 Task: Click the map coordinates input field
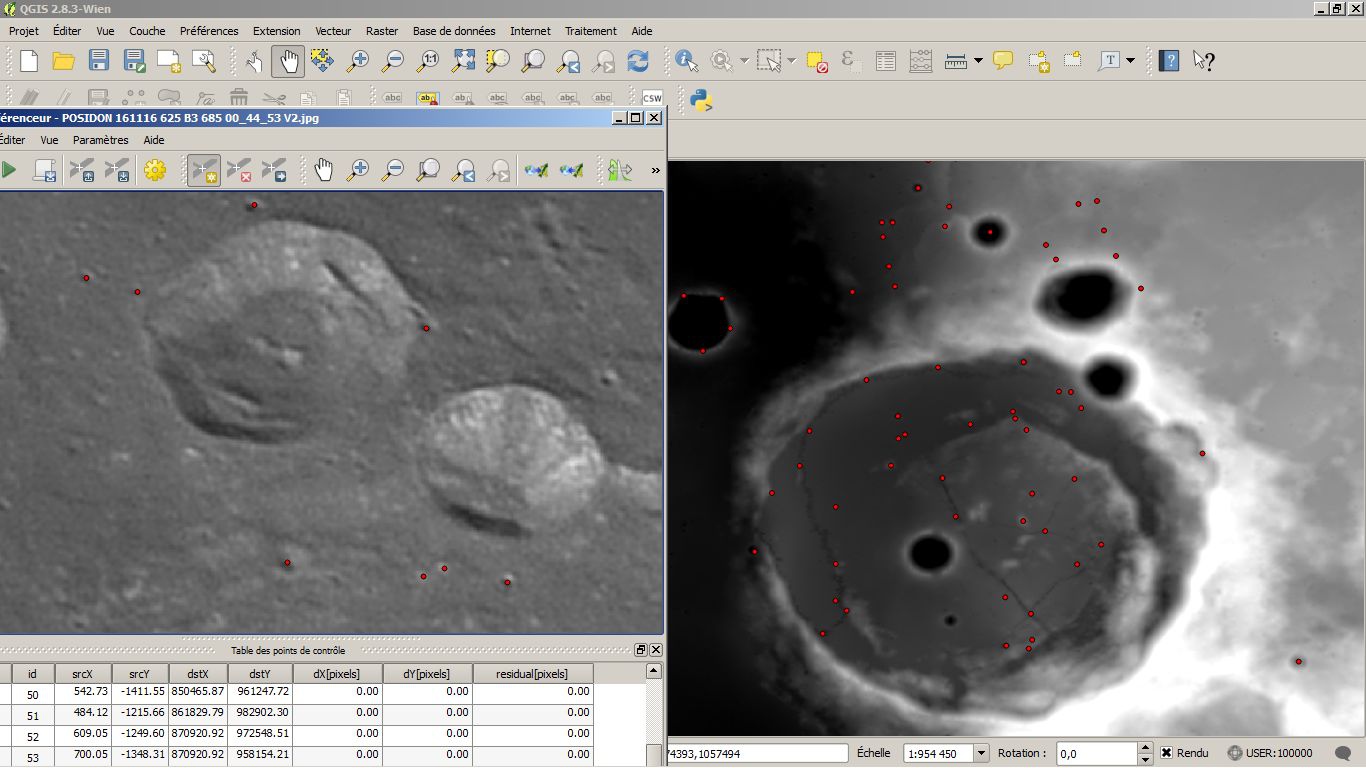pyautogui.click(x=757, y=753)
